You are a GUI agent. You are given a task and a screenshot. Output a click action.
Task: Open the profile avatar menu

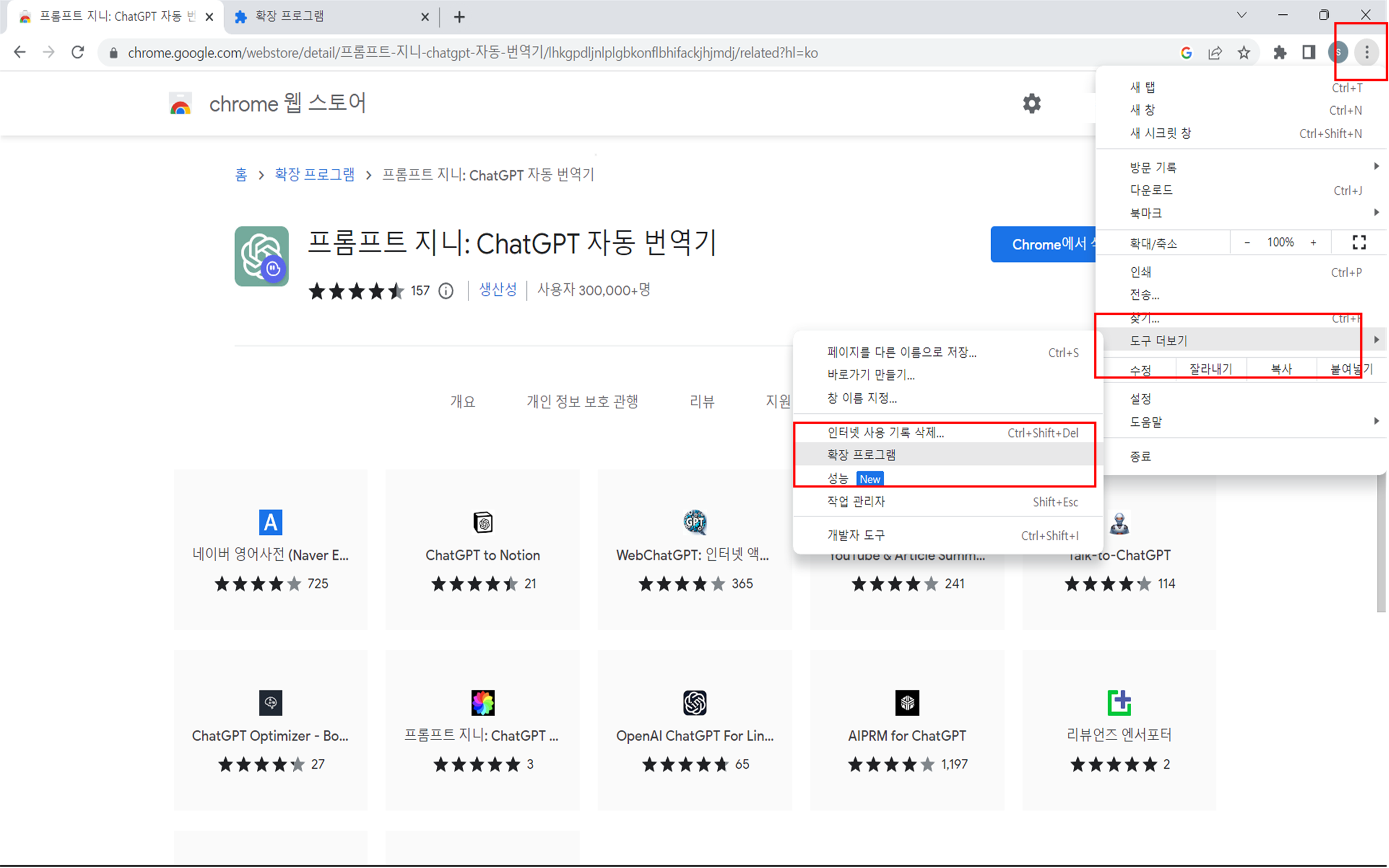[1338, 52]
